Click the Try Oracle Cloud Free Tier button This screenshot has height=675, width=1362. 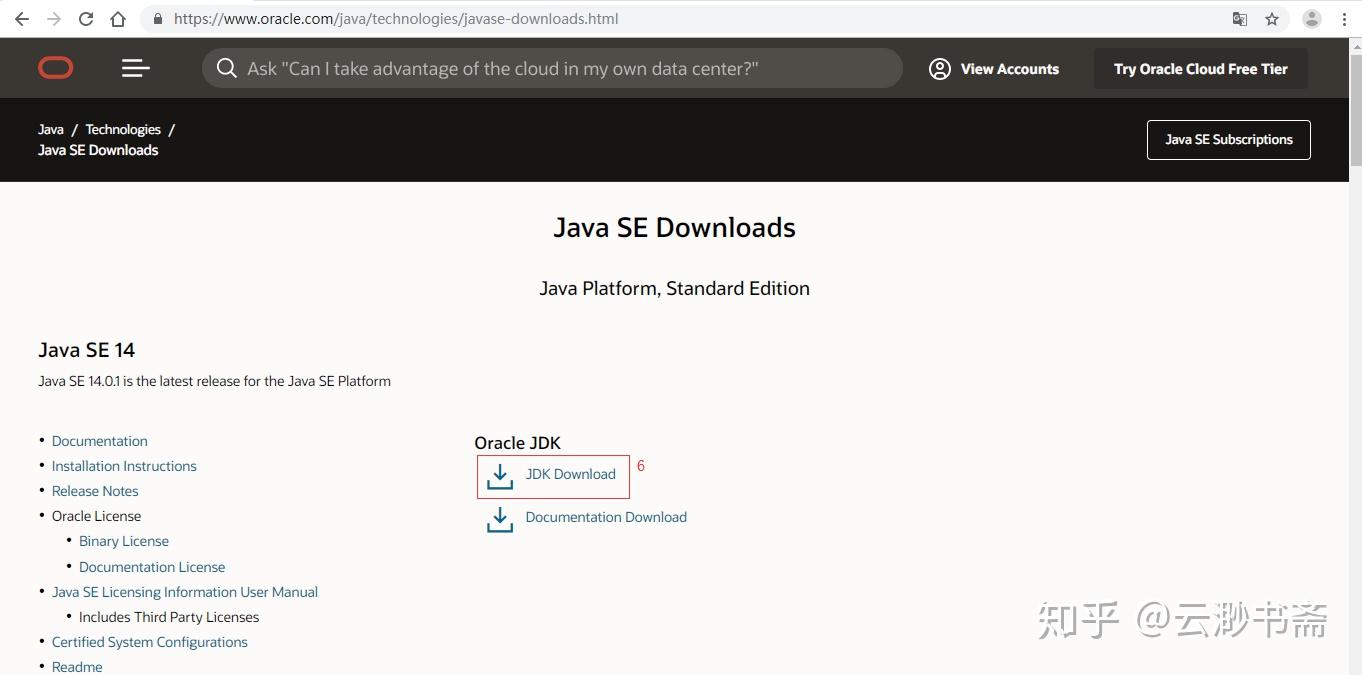[x=1200, y=69]
